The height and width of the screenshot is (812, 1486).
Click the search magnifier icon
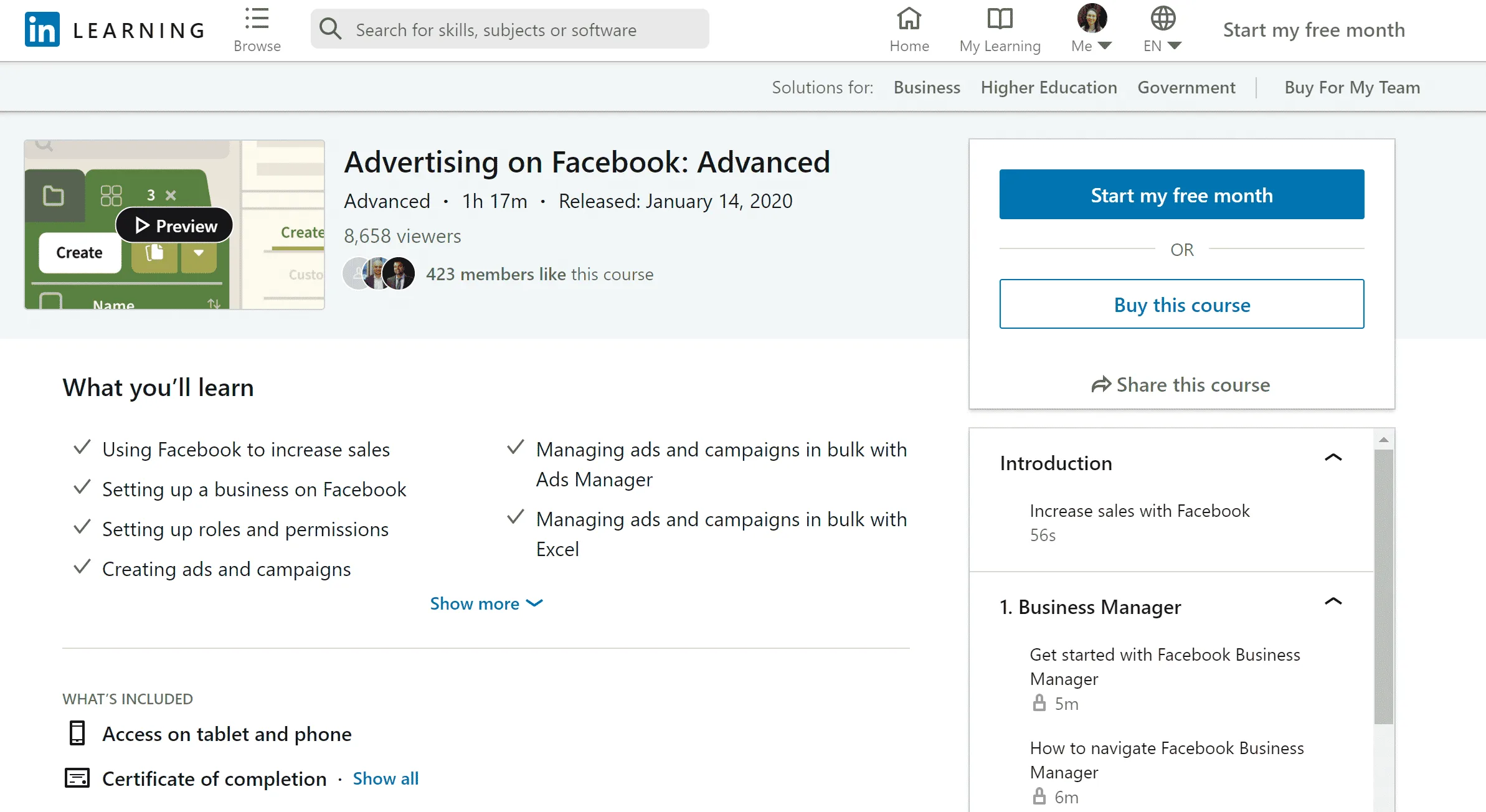click(330, 29)
